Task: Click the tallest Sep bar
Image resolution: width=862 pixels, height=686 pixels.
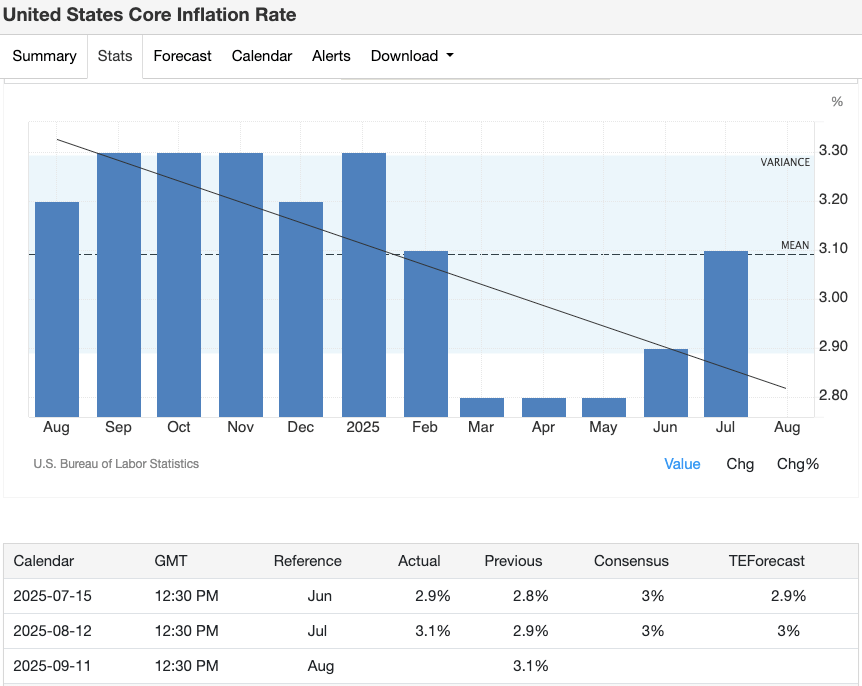Action: click(x=118, y=280)
